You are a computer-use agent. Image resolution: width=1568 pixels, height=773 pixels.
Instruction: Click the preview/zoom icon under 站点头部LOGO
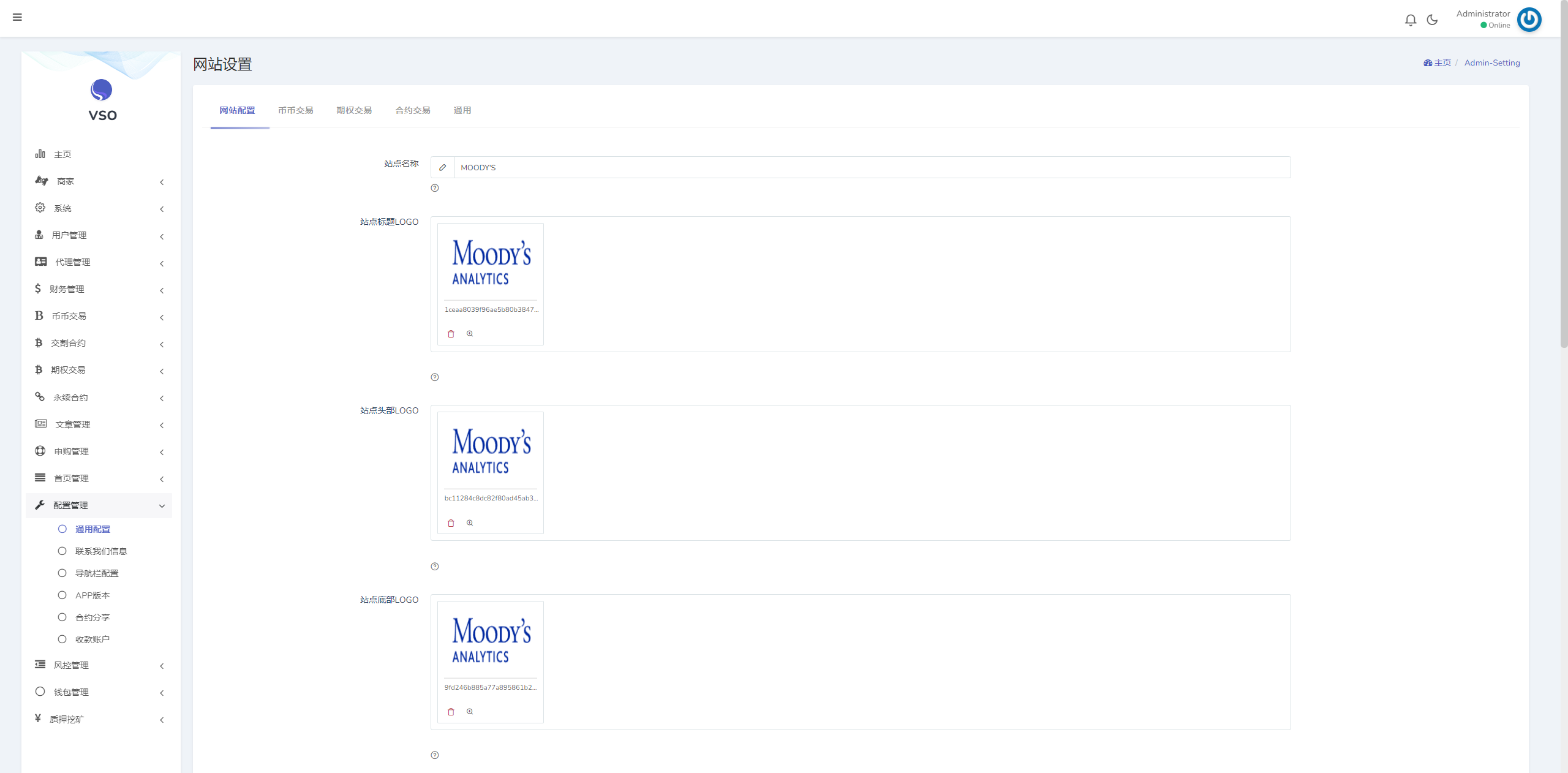point(469,521)
